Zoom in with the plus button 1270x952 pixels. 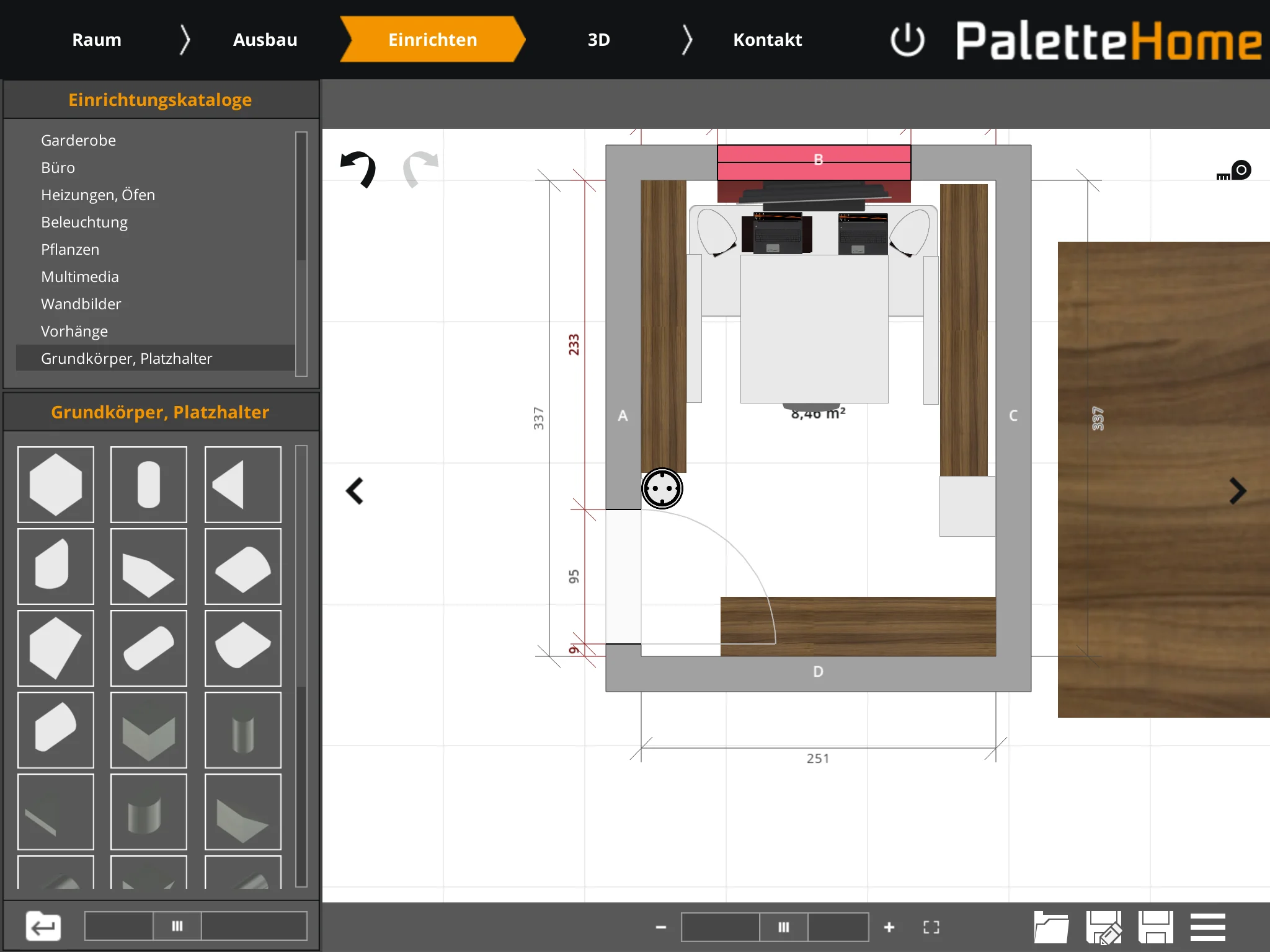click(889, 927)
